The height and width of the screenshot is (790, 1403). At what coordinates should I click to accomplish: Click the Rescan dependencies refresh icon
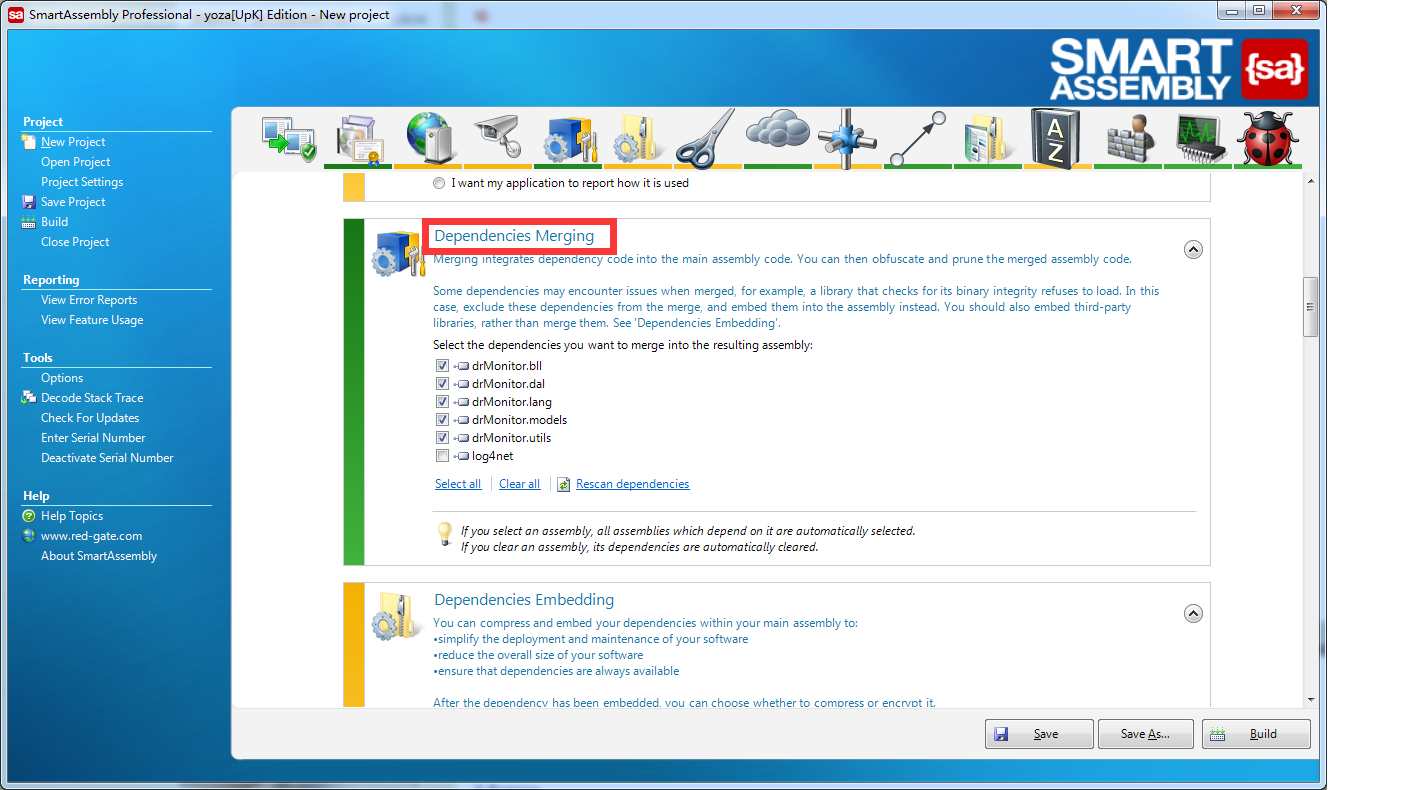click(564, 484)
